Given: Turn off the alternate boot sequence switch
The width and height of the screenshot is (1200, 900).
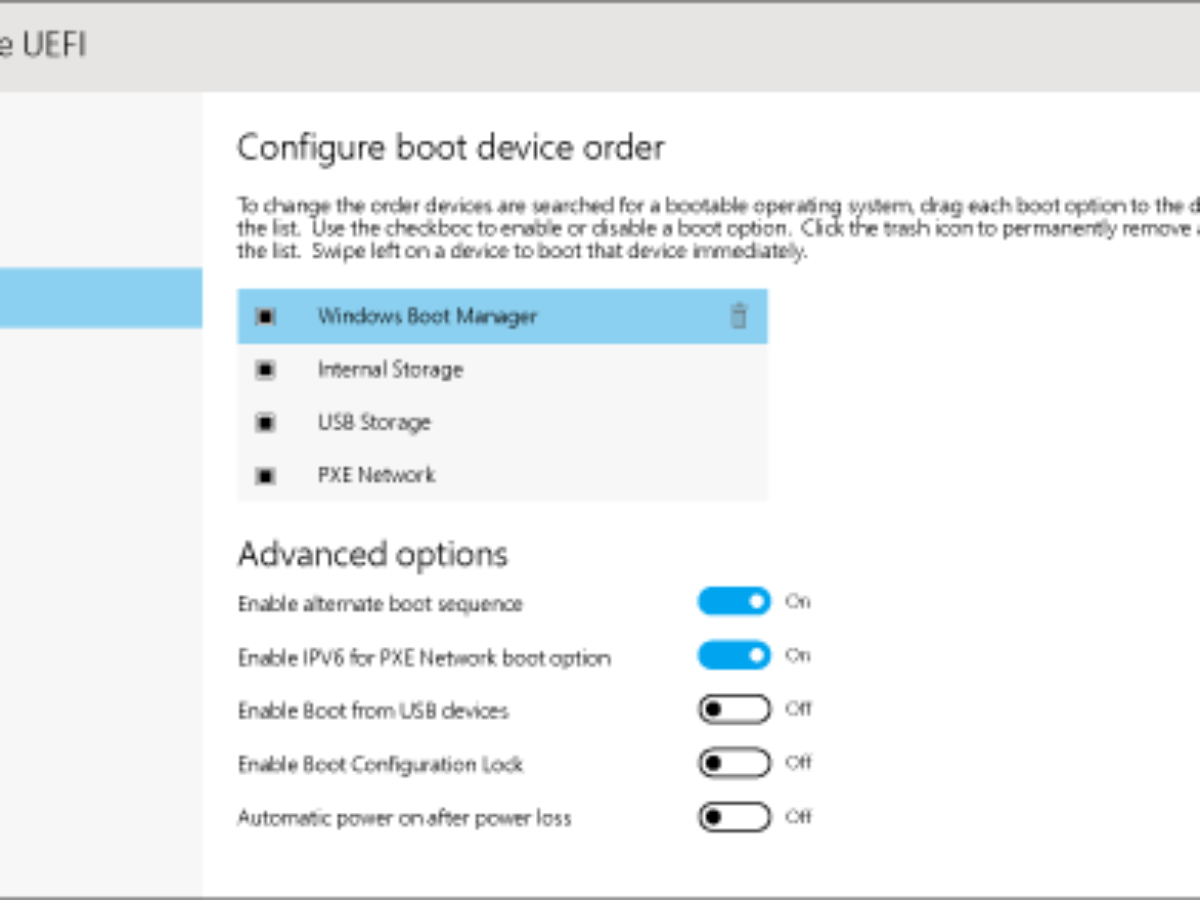Looking at the screenshot, I should pos(734,601).
